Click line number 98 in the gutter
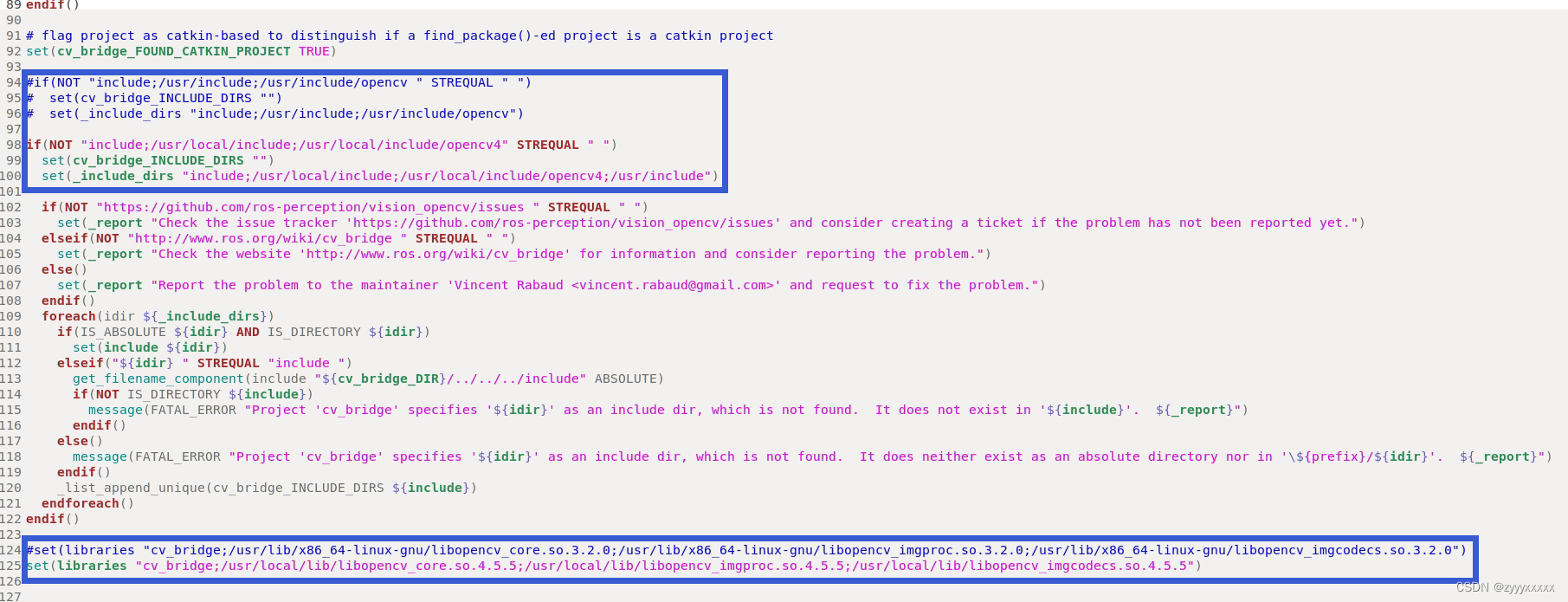Viewport: 1568px width, 602px height. (x=13, y=145)
